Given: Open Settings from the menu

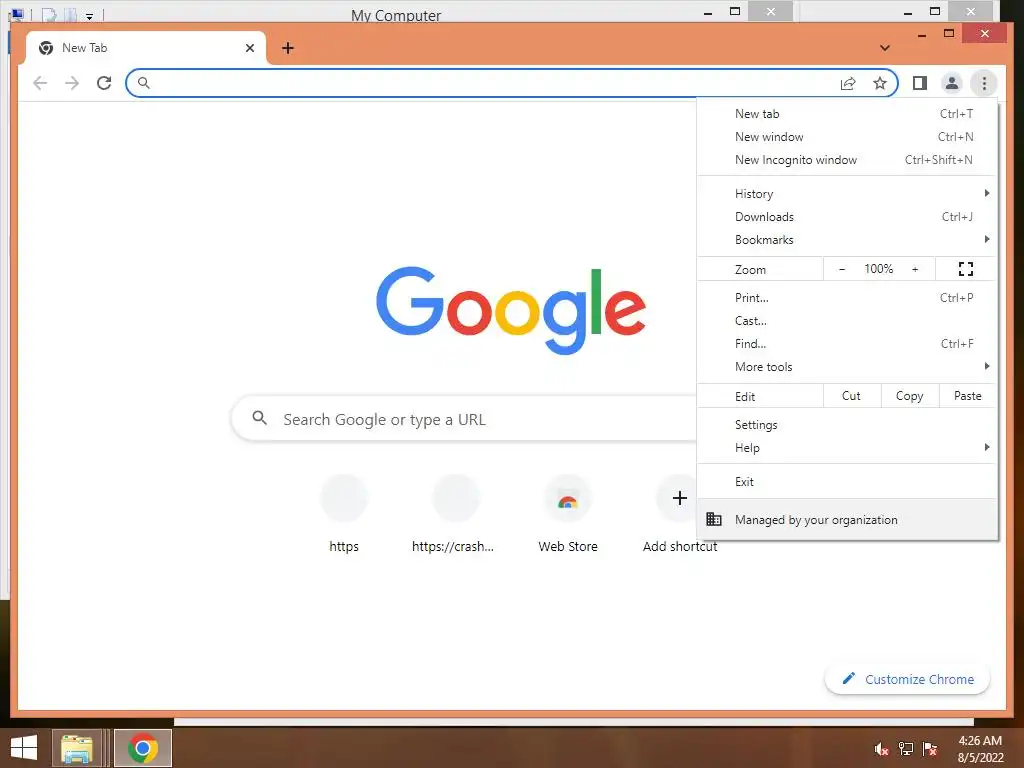Looking at the screenshot, I should [847, 424].
